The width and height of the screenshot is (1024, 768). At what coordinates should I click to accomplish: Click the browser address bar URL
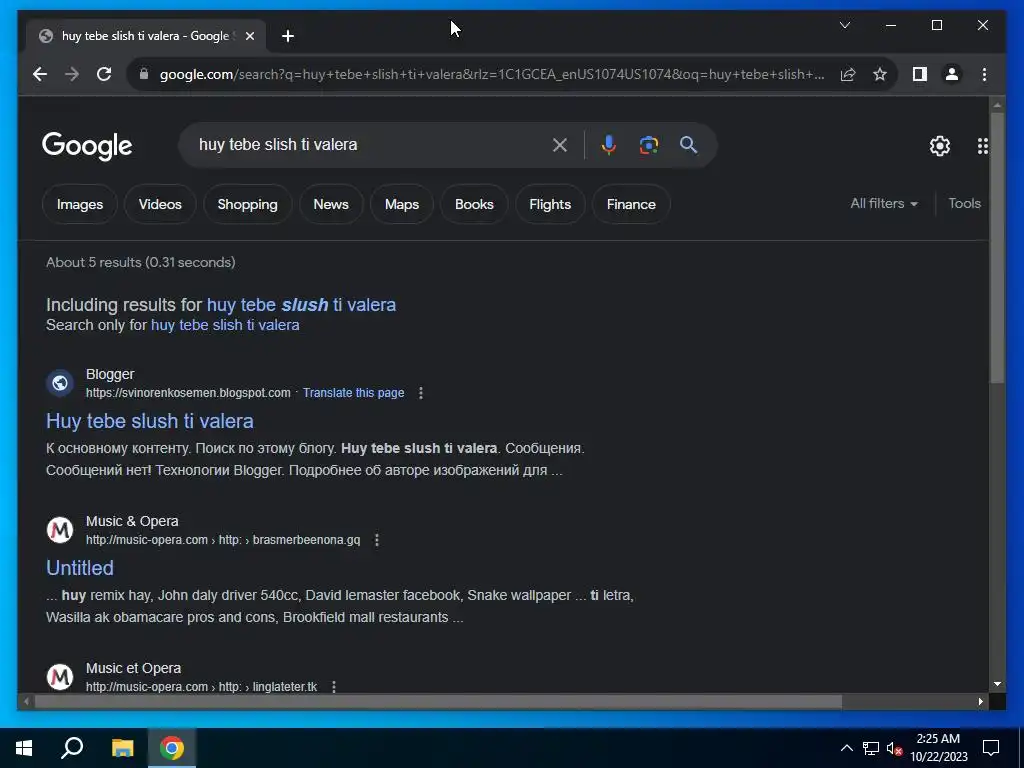click(x=492, y=74)
